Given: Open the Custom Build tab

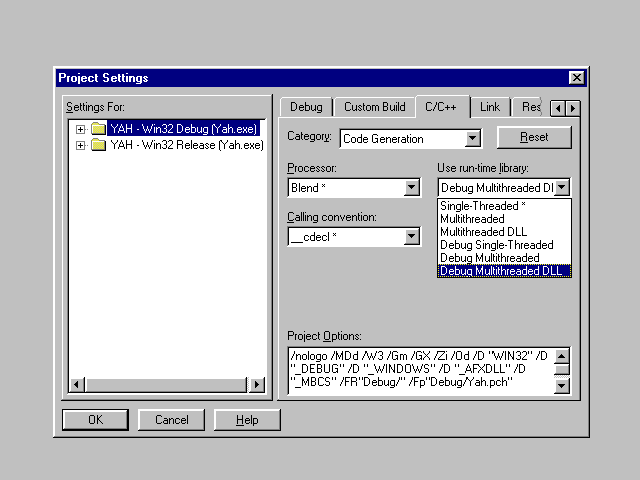Looking at the screenshot, I should coord(374,107).
